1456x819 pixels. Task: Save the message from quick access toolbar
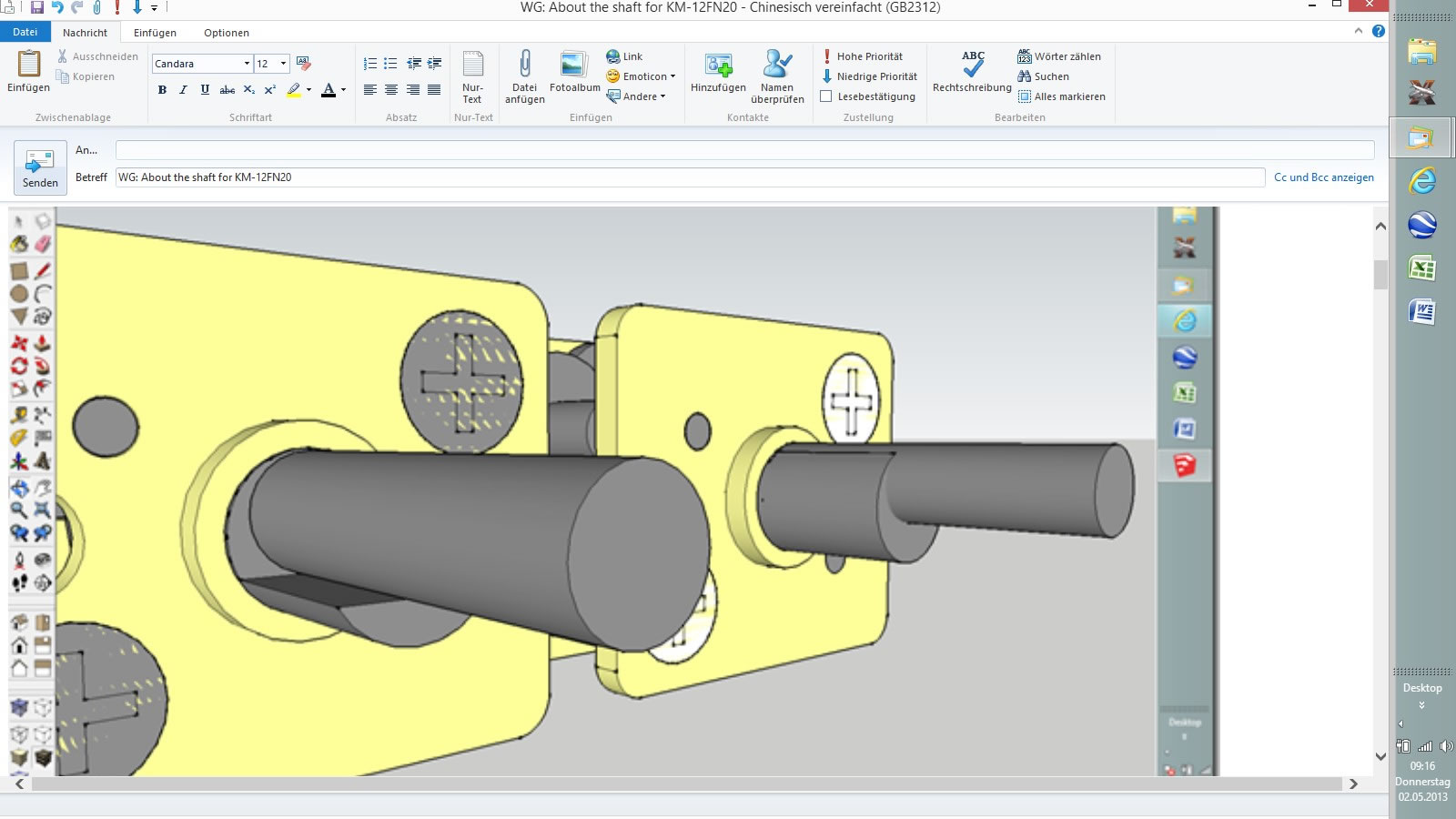click(x=37, y=7)
